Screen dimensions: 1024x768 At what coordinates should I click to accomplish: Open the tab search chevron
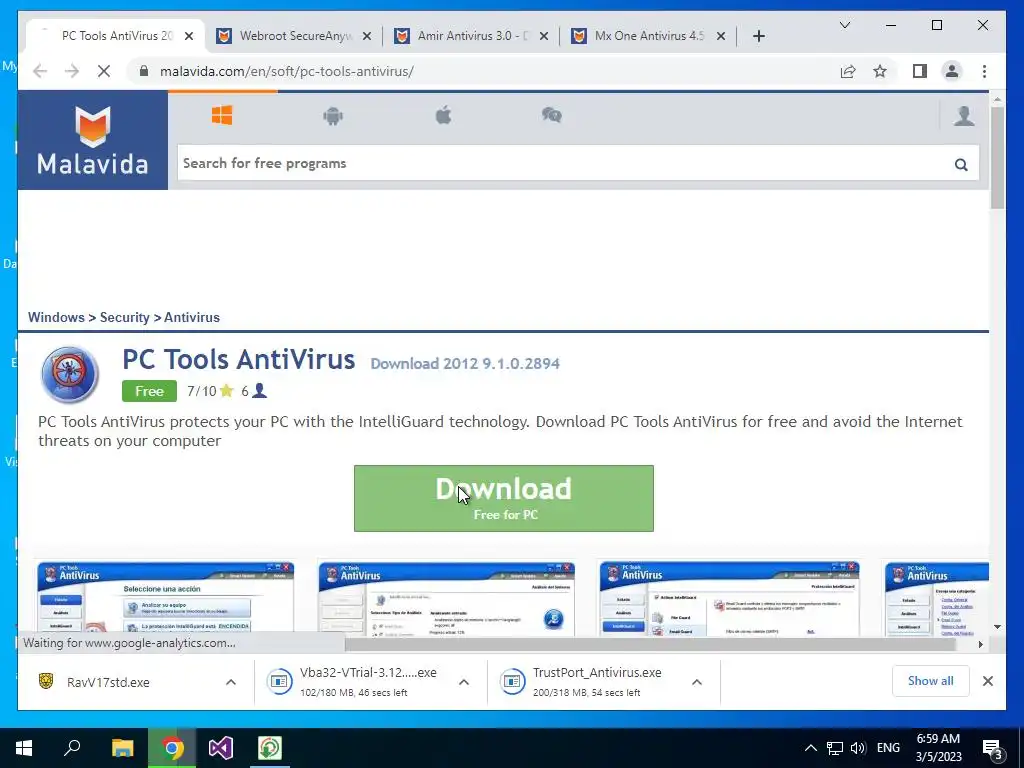coord(844,25)
